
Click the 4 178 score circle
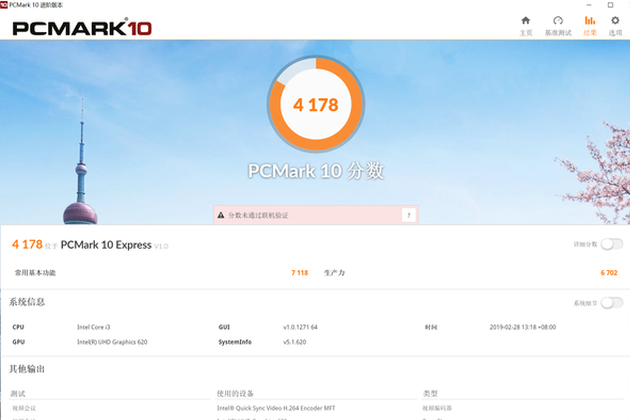click(316, 104)
